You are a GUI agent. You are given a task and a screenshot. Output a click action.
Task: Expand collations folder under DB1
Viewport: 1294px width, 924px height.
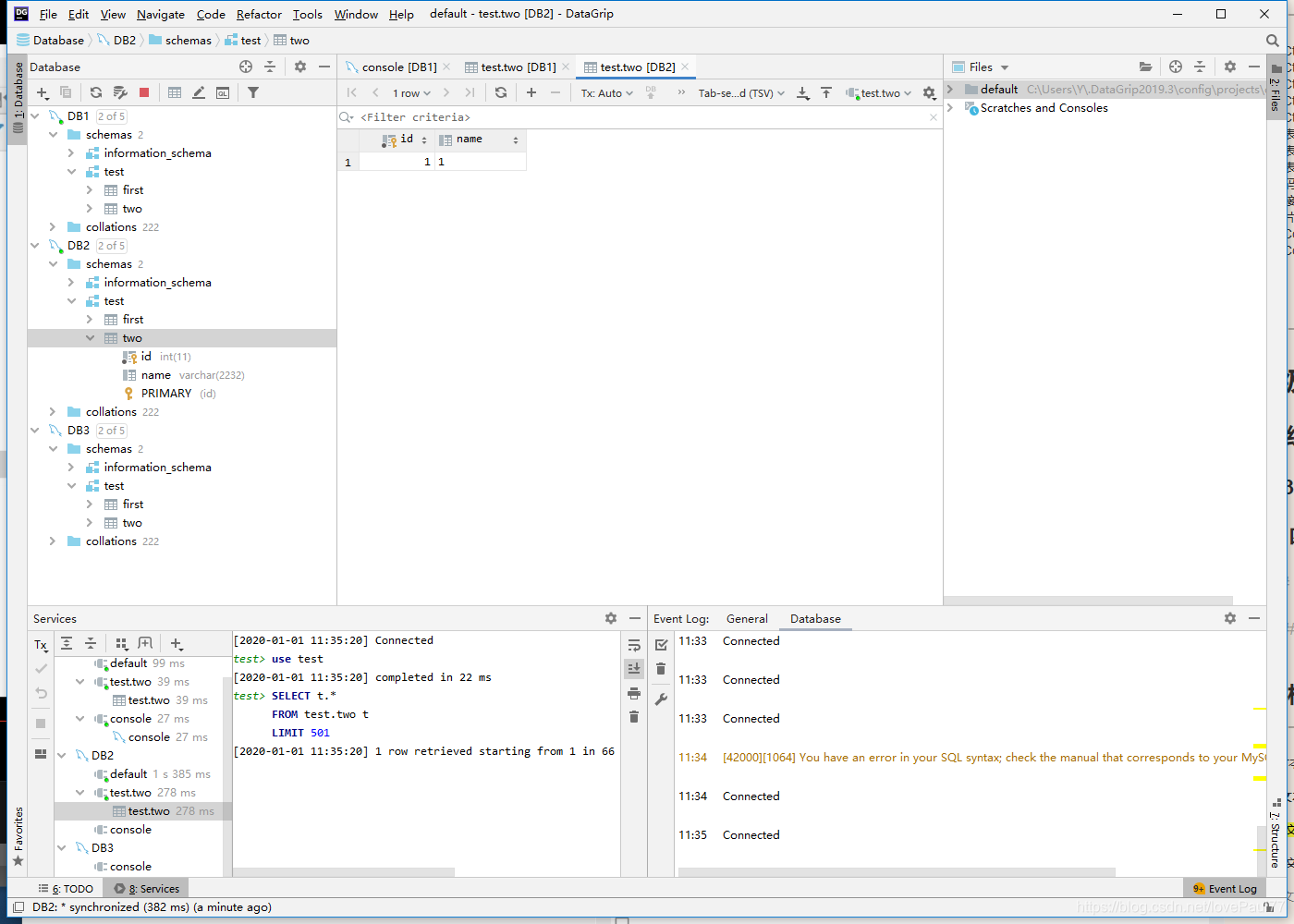pyautogui.click(x=53, y=227)
